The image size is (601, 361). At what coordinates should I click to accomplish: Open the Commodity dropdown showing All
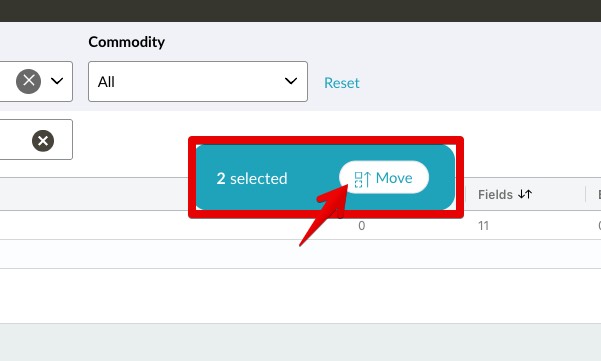(x=198, y=81)
